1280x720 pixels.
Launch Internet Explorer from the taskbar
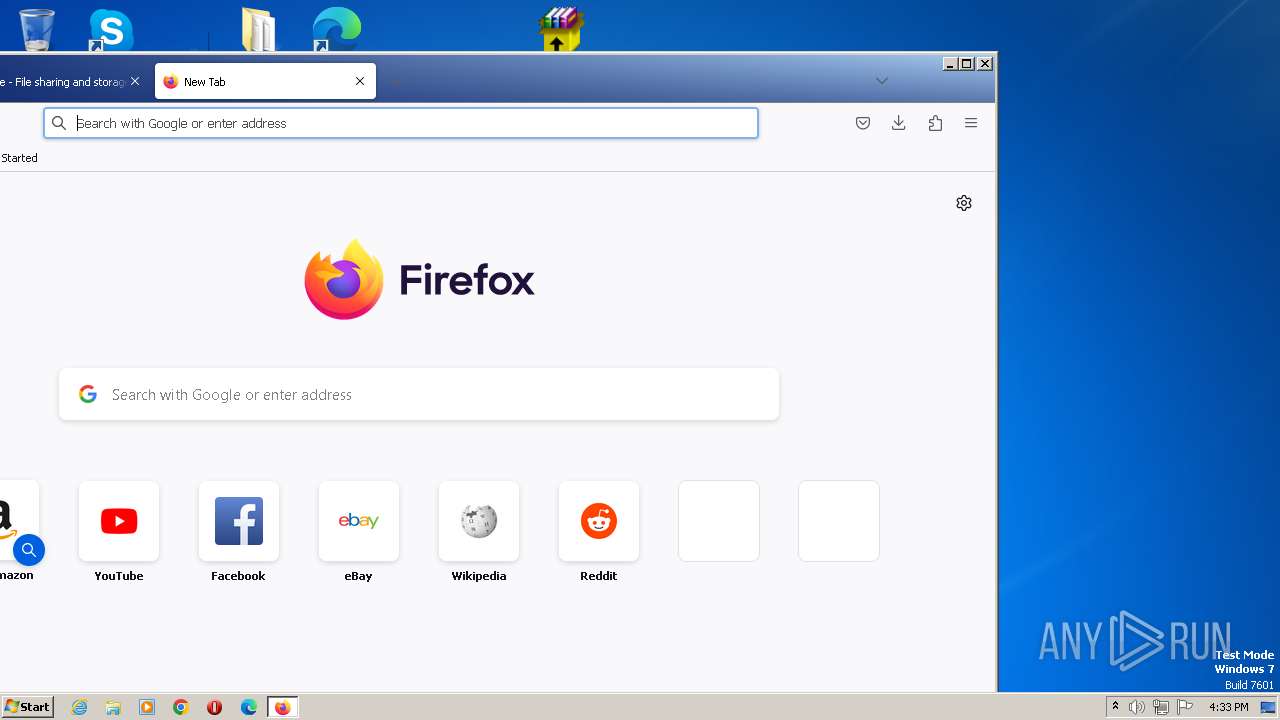point(80,707)
